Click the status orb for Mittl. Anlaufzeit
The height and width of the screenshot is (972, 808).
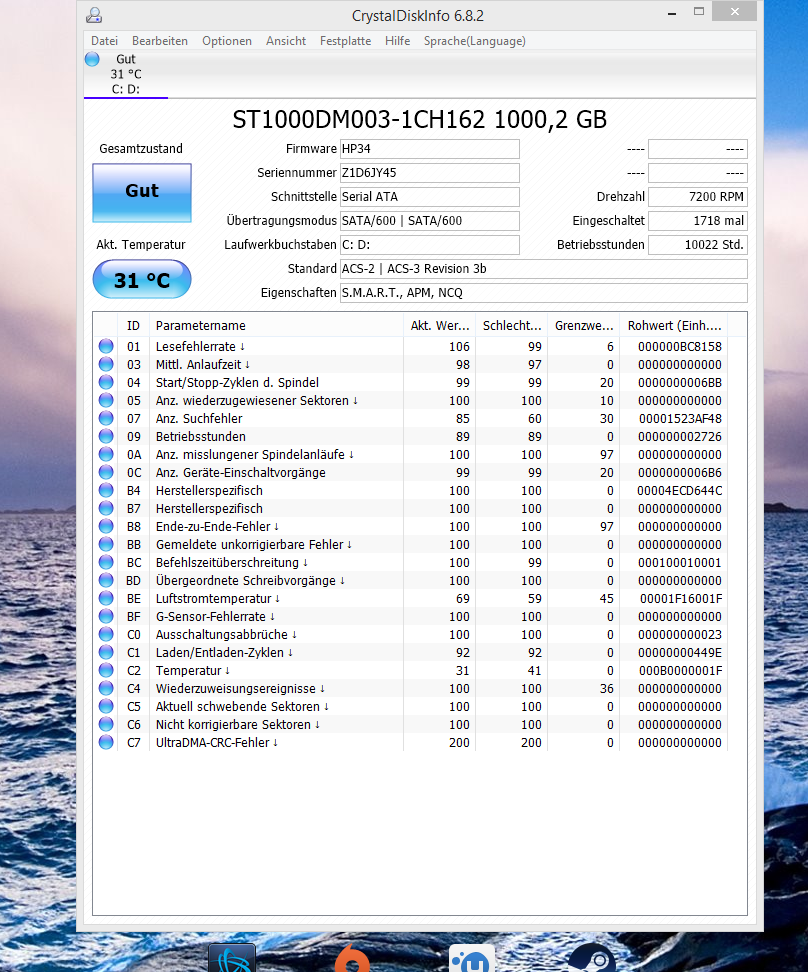(106, 364)
